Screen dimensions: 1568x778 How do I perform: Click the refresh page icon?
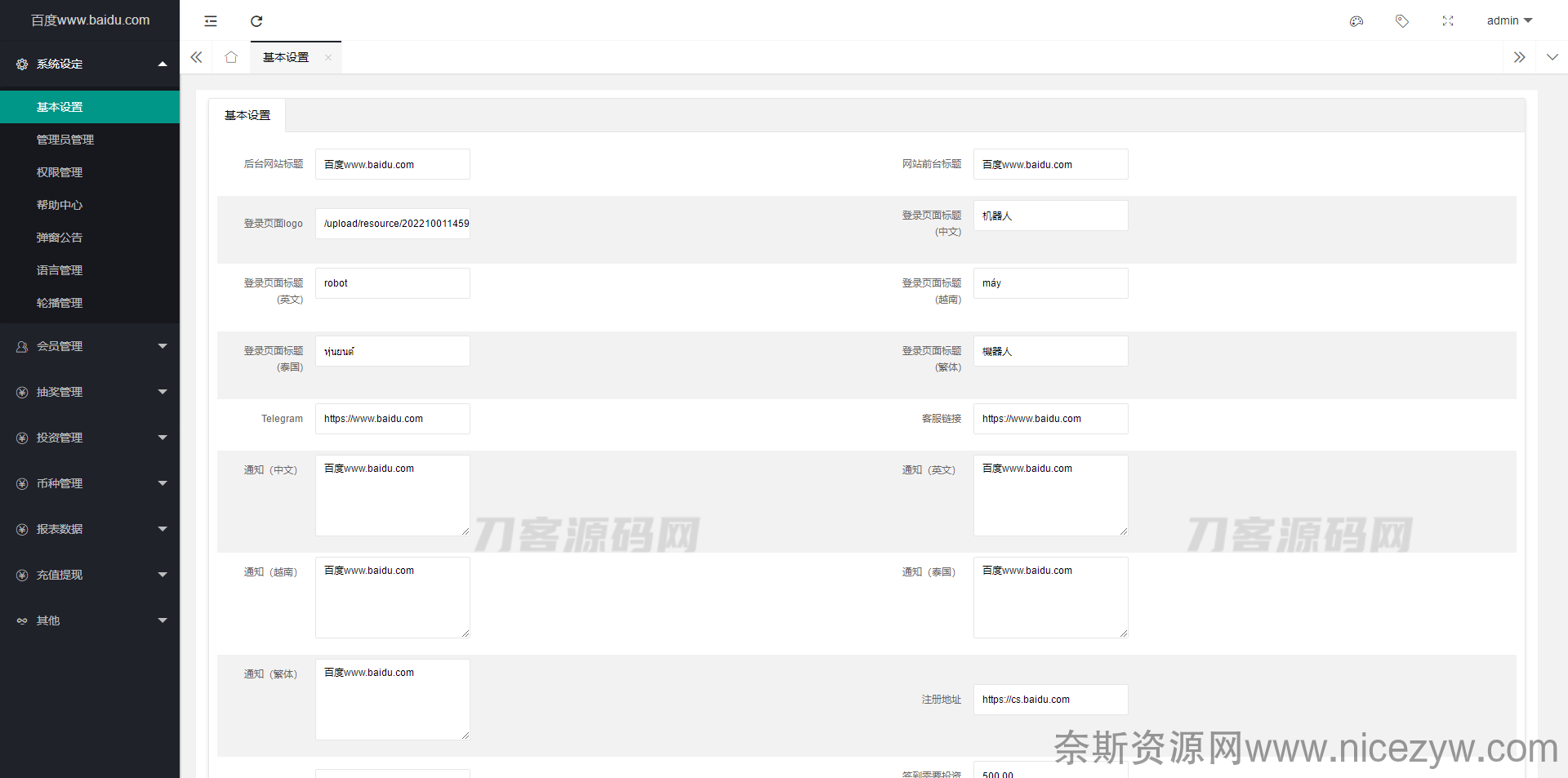click(x=256, y=21)
